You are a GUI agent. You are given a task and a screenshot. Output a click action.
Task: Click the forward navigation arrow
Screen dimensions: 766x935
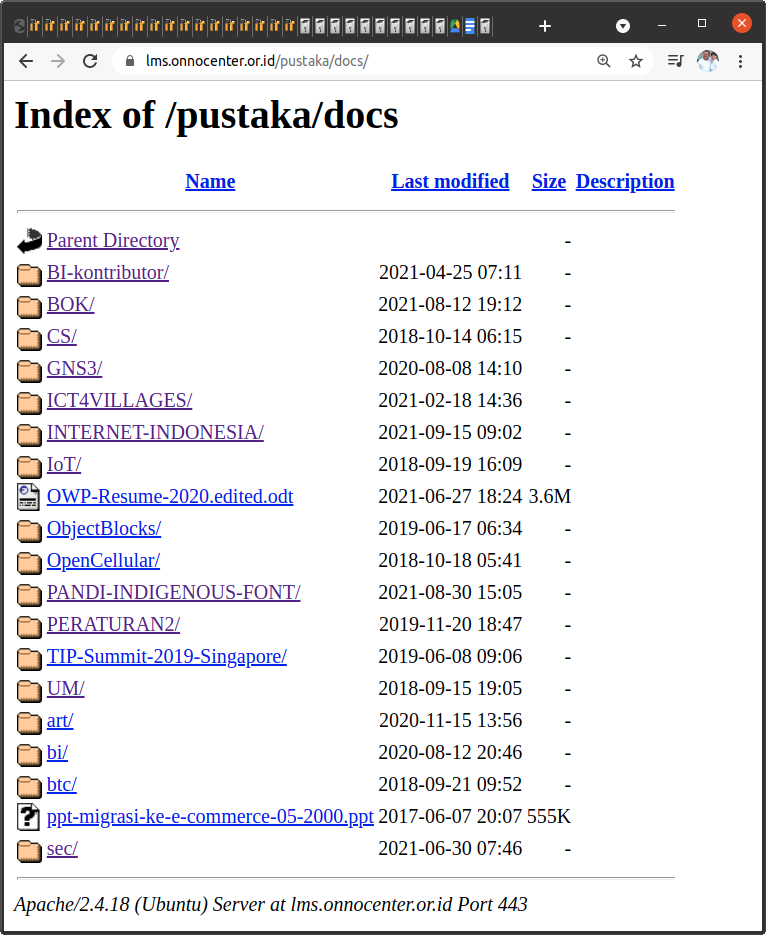(58, 61)
